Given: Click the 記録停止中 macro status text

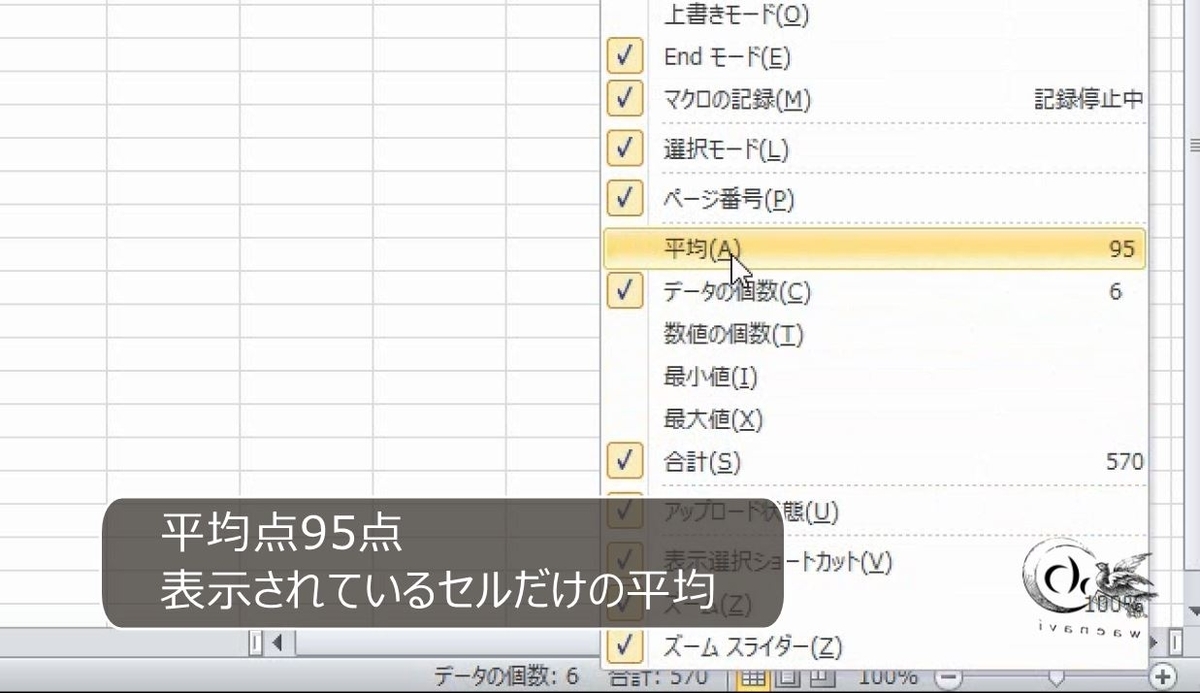Looking at the screenshot, I should click(x=1088, y=99).
